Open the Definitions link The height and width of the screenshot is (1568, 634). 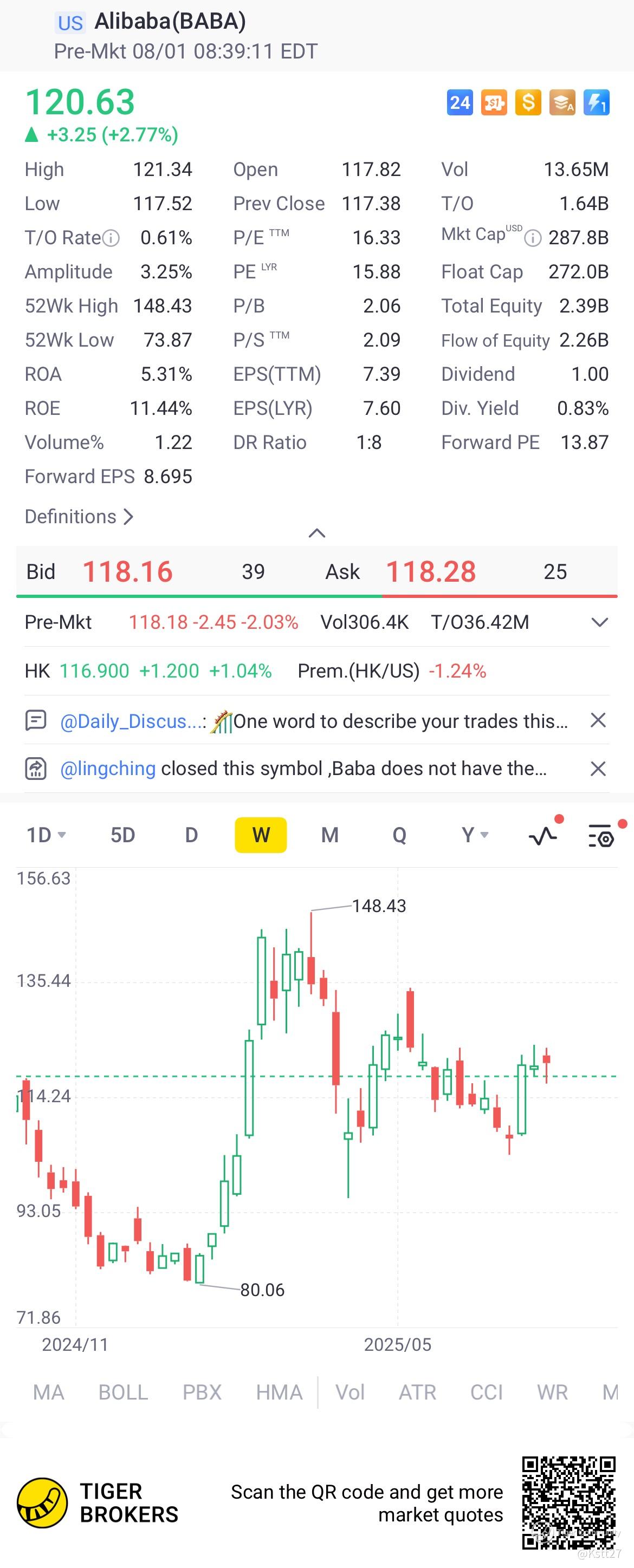[79, 517]
